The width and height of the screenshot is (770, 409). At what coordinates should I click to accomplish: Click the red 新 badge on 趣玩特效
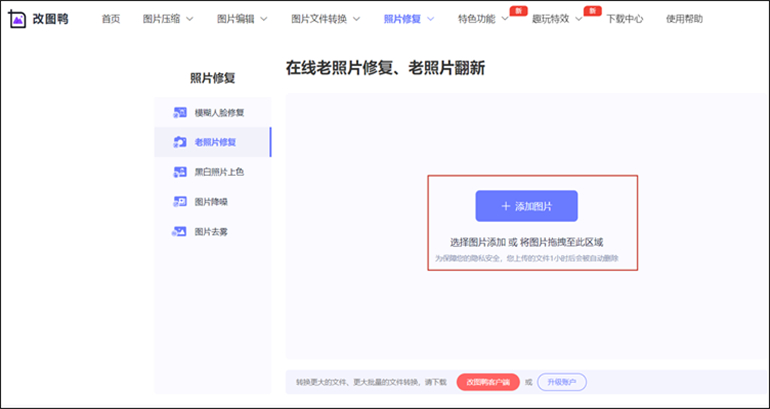[x=592, y=10]
